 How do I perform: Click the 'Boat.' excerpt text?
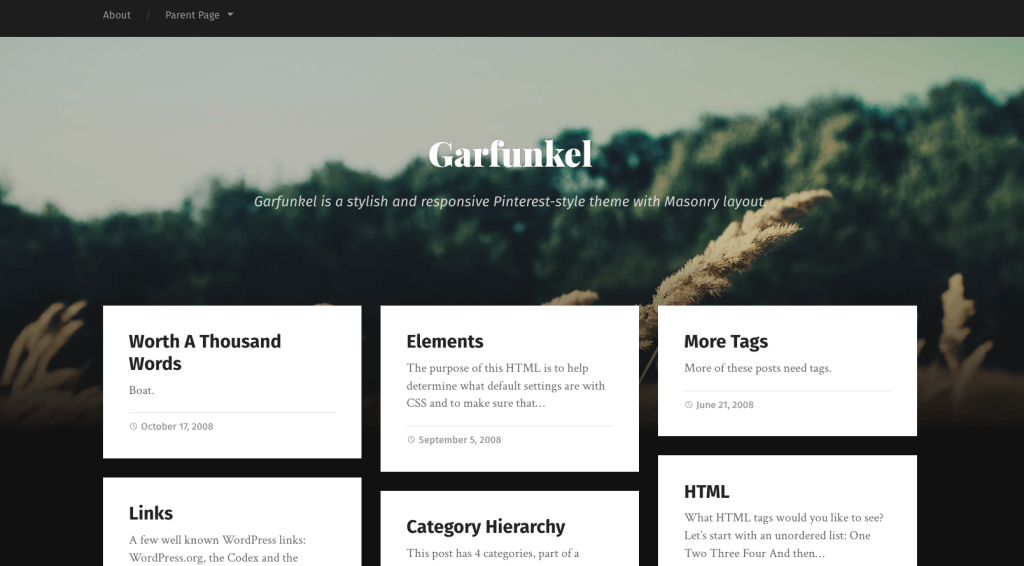[x=142, y=390]
